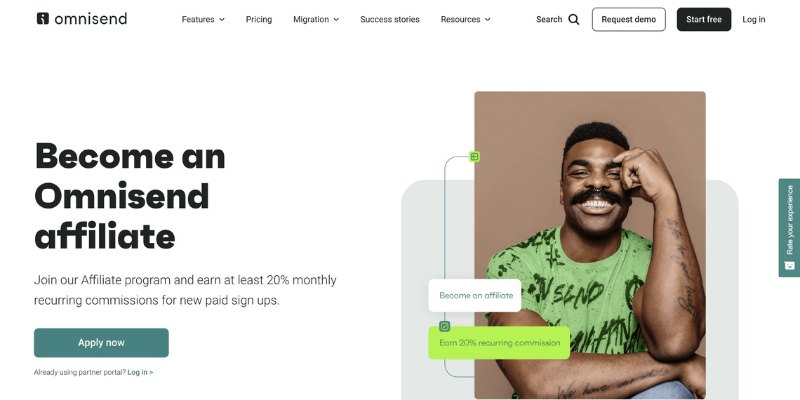
Task: Expand the Resources dropdown chevron
Action: click(487, 19)
